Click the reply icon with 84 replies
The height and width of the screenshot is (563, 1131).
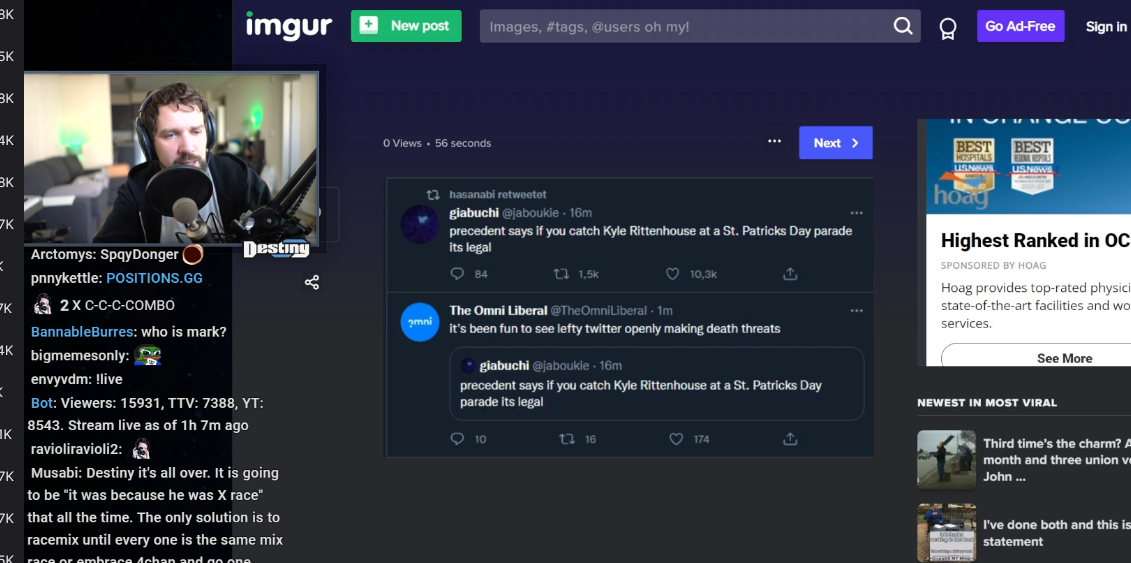(x=457, y=274)
